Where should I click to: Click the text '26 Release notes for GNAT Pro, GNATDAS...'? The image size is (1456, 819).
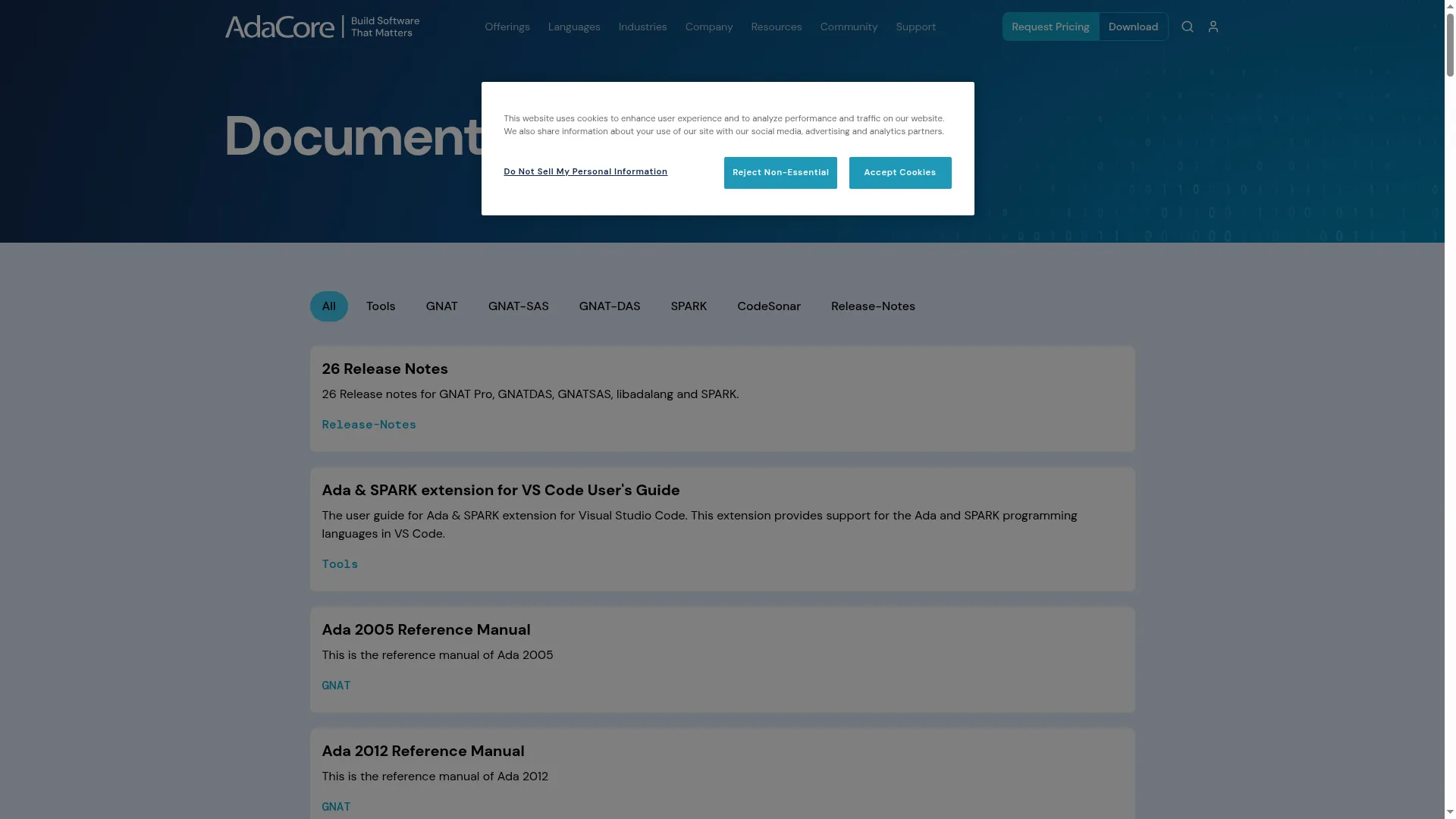tap(530, 394)
